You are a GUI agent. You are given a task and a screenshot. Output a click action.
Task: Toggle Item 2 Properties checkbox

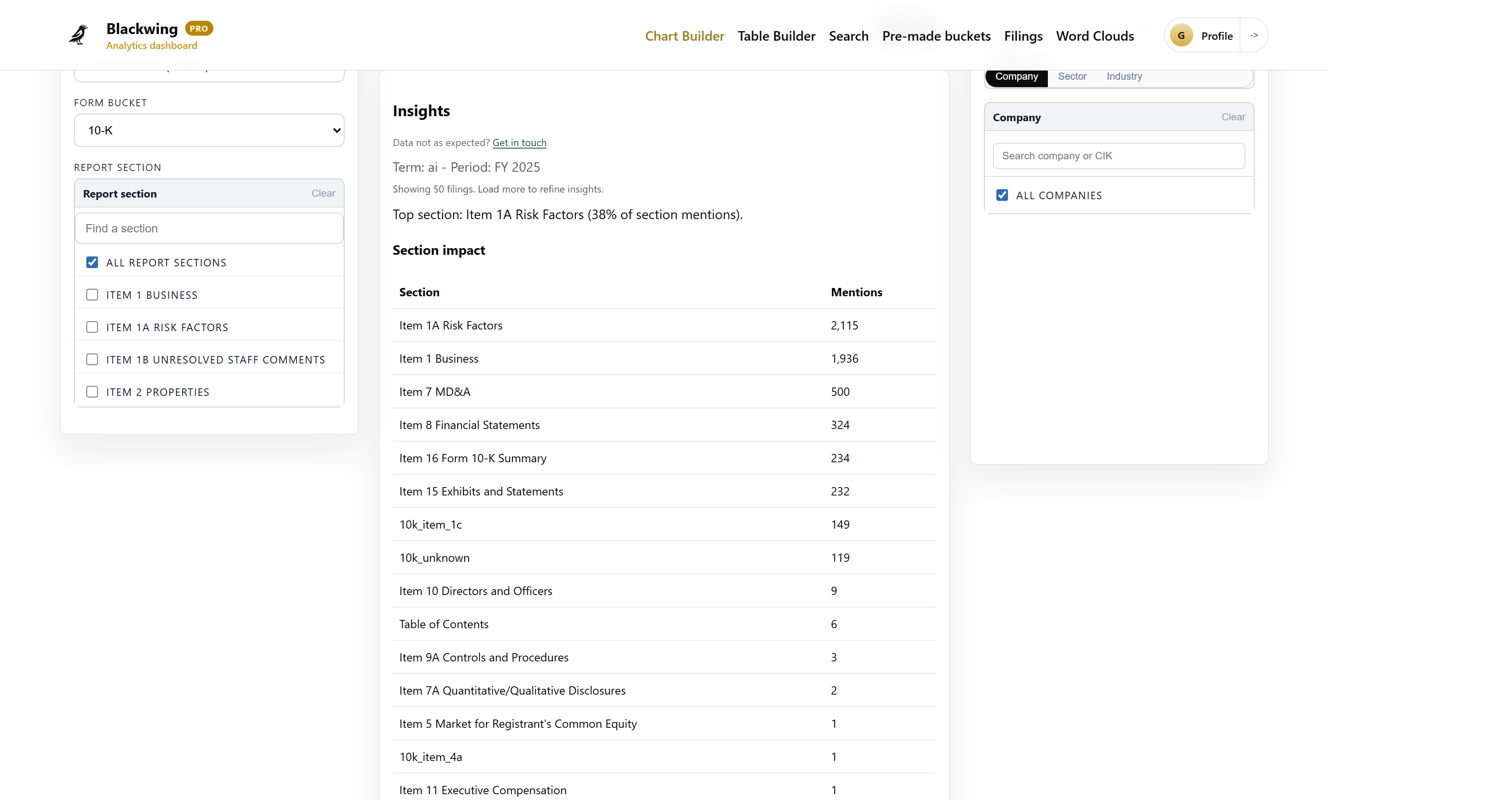point(92,392)
